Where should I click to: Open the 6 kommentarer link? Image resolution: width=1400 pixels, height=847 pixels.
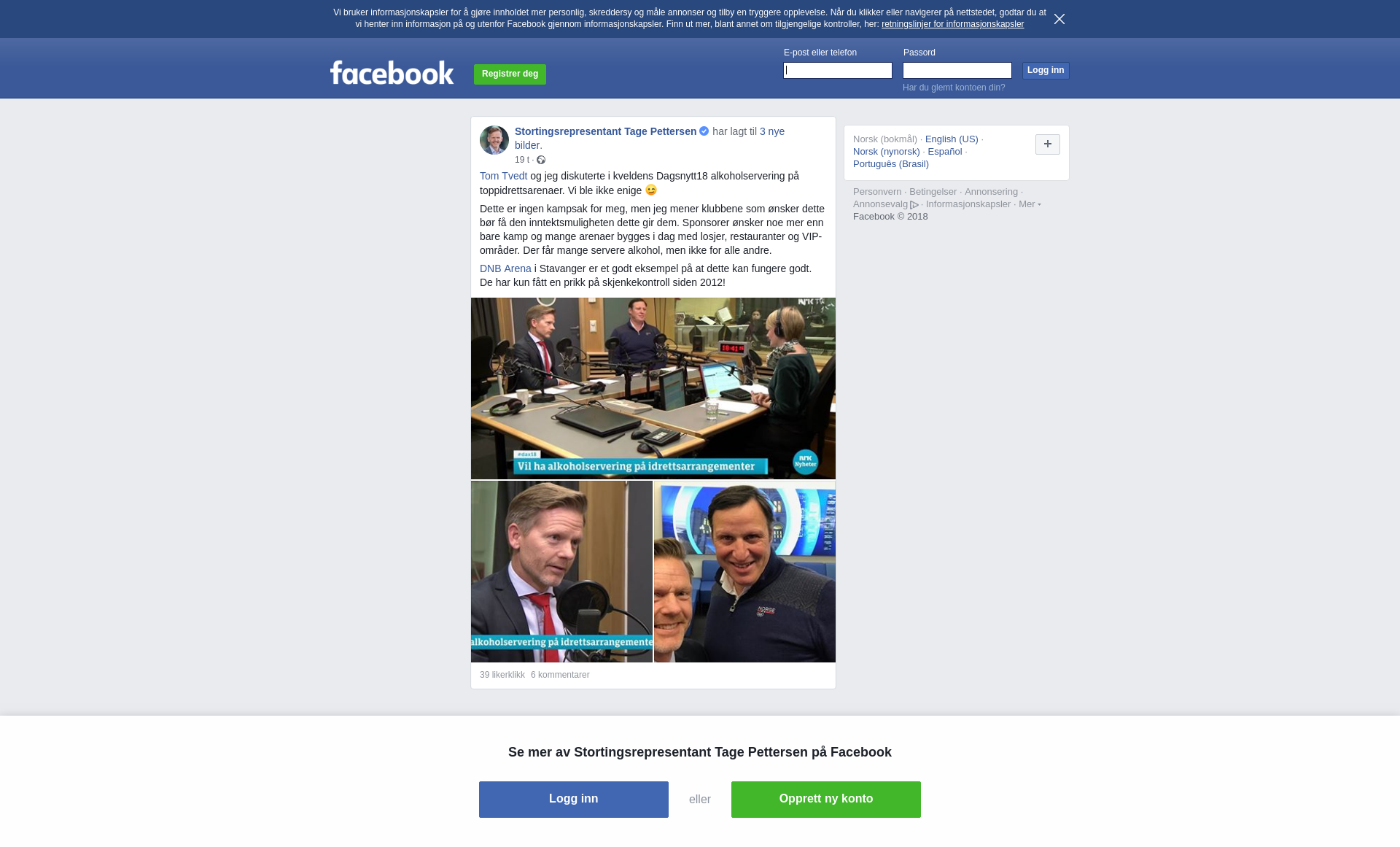(560, 675)
